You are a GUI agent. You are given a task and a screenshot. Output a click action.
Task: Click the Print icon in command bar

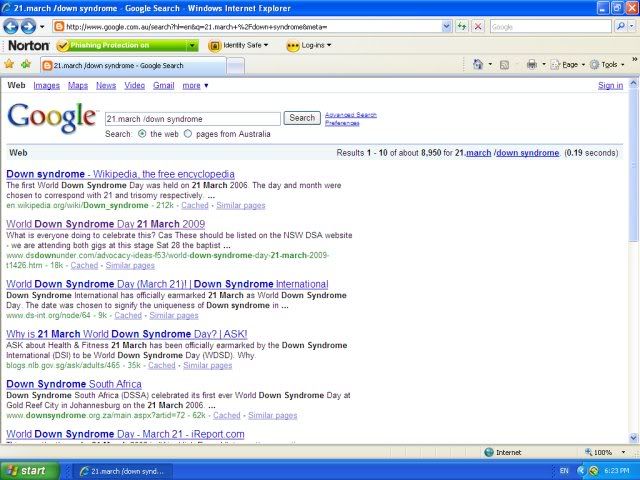click(x=532, y=64)
